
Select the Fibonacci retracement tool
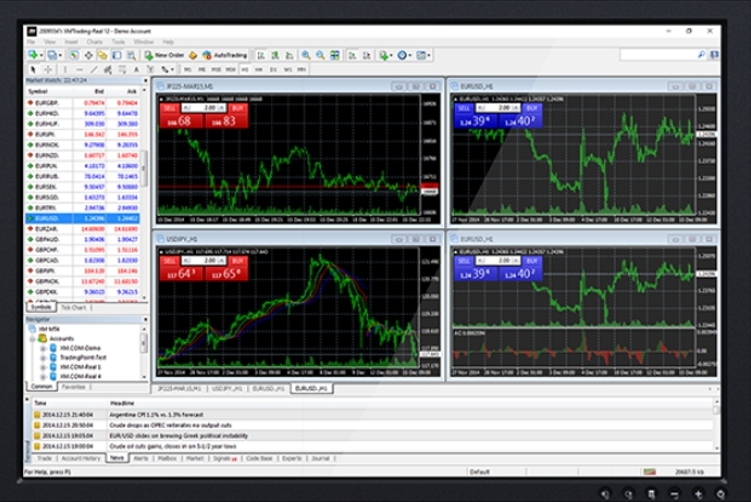point(122,69)
